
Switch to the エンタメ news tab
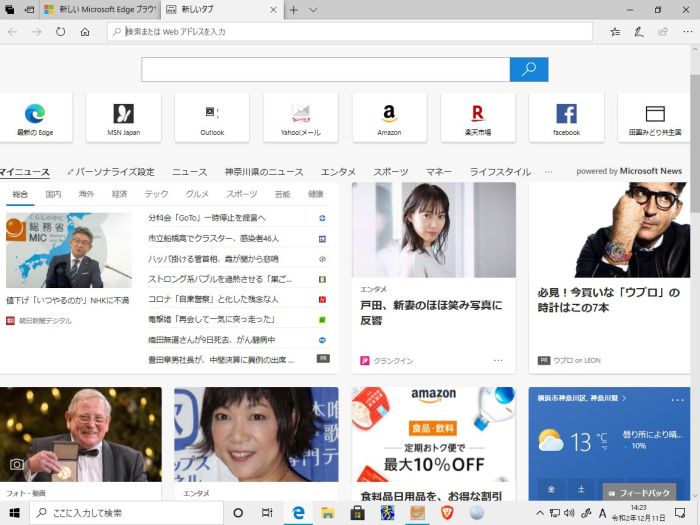[338, 172]
